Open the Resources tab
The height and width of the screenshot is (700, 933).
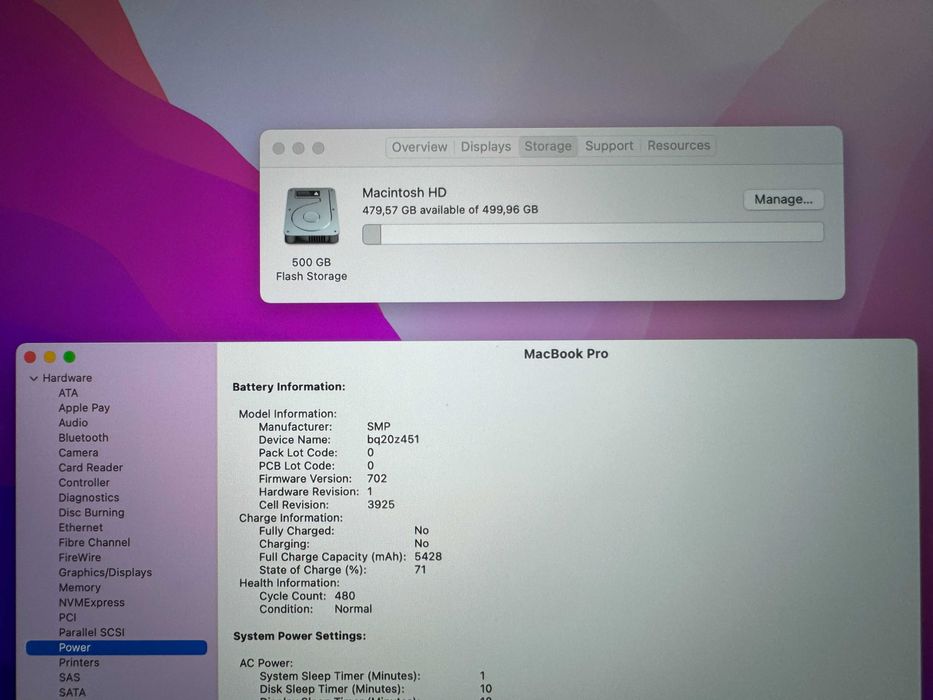point(678,145)
